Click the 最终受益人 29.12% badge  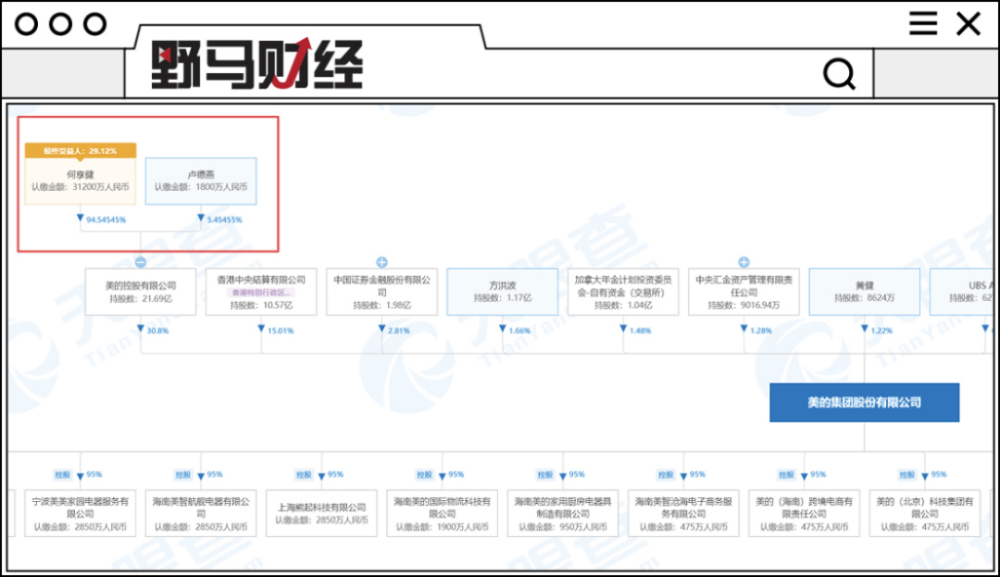[80, 150]
